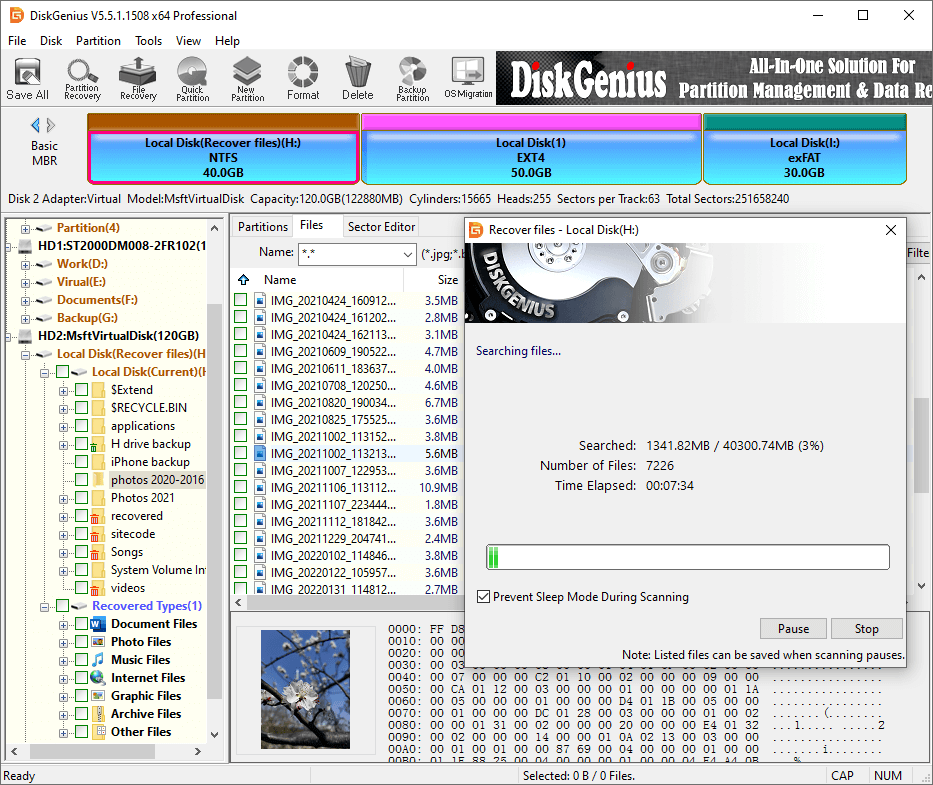
Task: Go to the previous disk arrow
Action: [35, 125]
